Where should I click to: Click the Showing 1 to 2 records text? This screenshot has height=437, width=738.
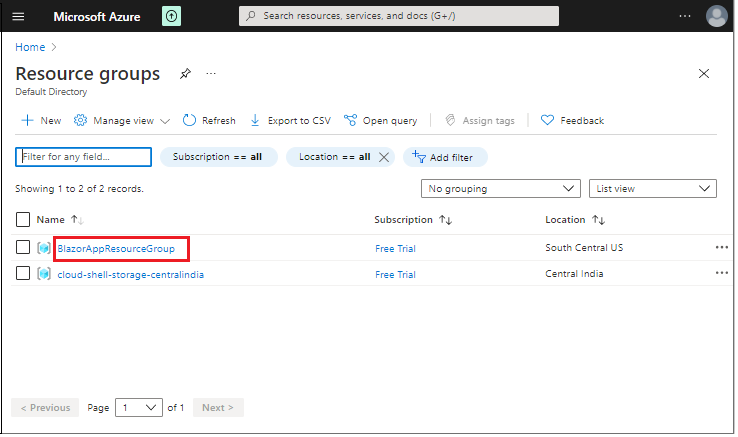coord(79,189)
